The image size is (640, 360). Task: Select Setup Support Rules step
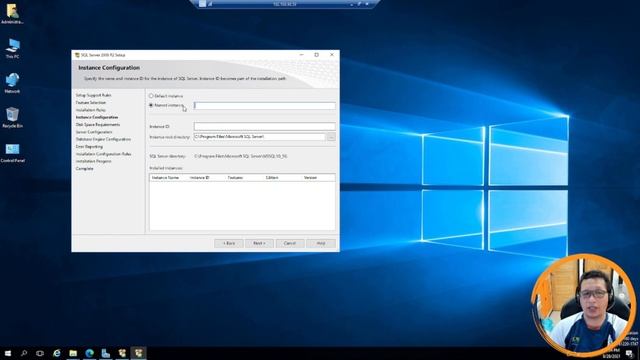click(x=93, y=95)
